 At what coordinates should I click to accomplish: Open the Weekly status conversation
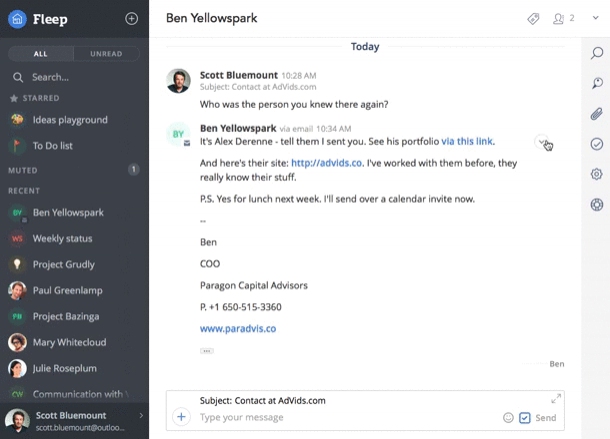point(62,239)
